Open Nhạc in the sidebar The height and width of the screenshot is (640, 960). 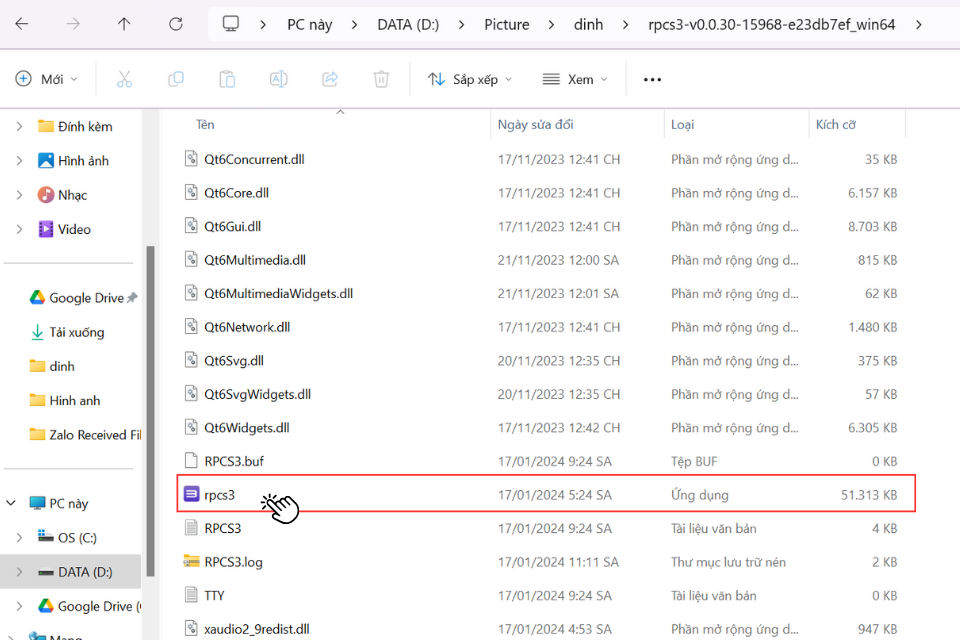pos(62,195)
